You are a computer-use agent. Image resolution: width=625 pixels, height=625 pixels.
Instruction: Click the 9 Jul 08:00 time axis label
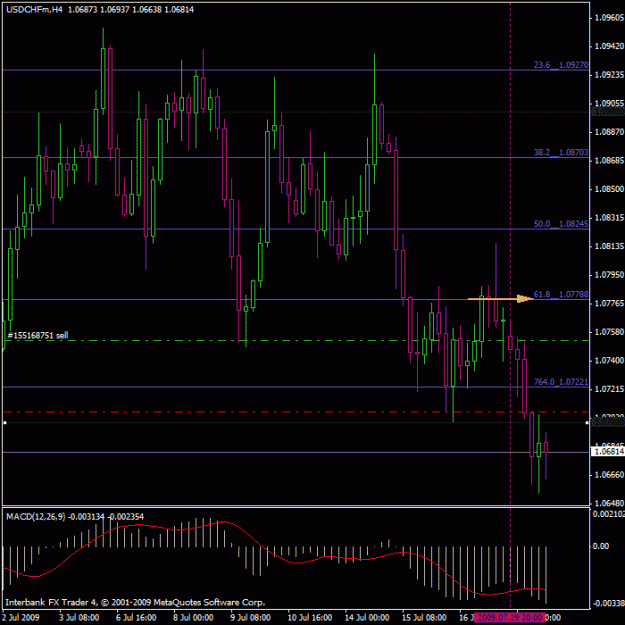pos(251,617)
